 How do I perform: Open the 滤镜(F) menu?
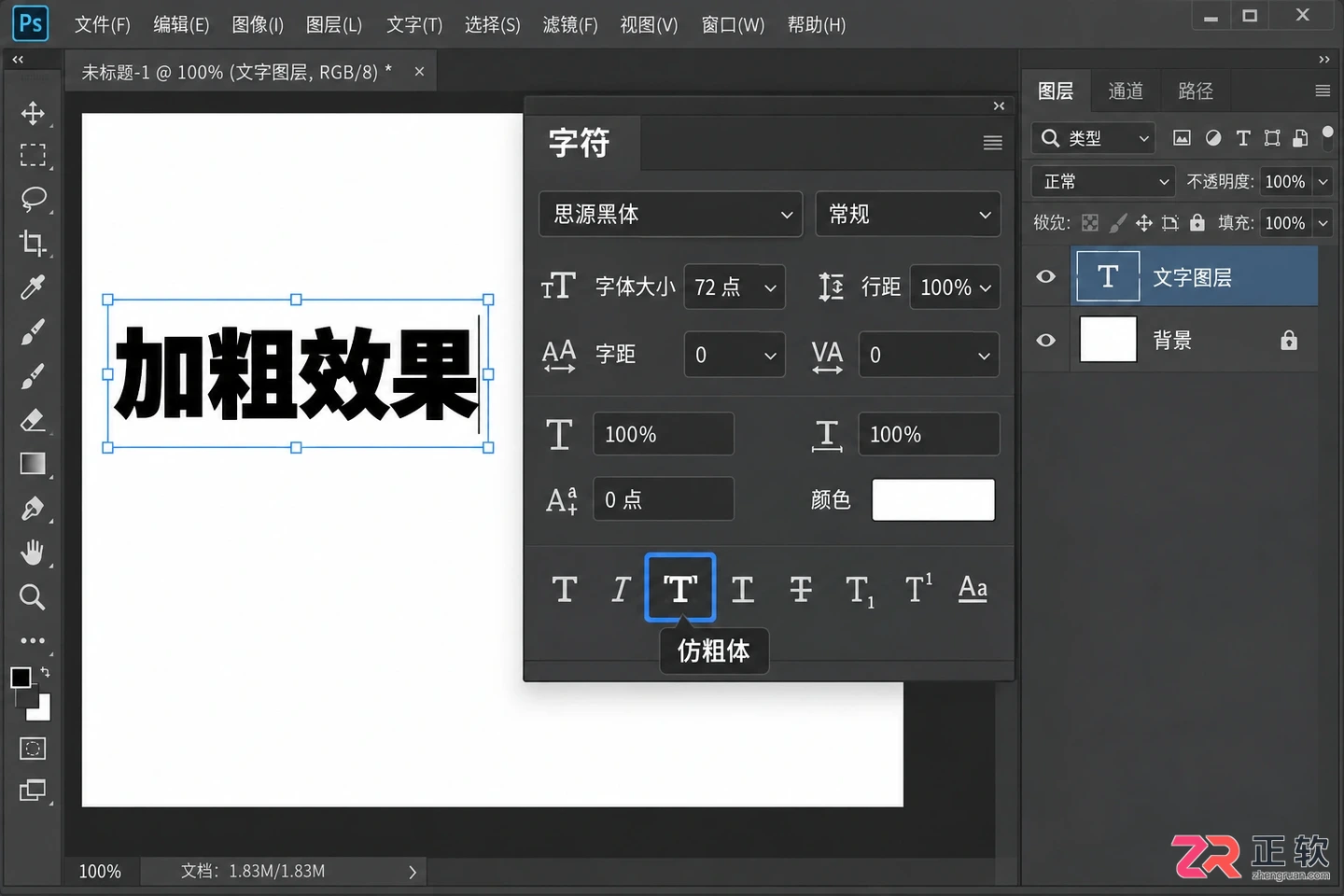570,25
